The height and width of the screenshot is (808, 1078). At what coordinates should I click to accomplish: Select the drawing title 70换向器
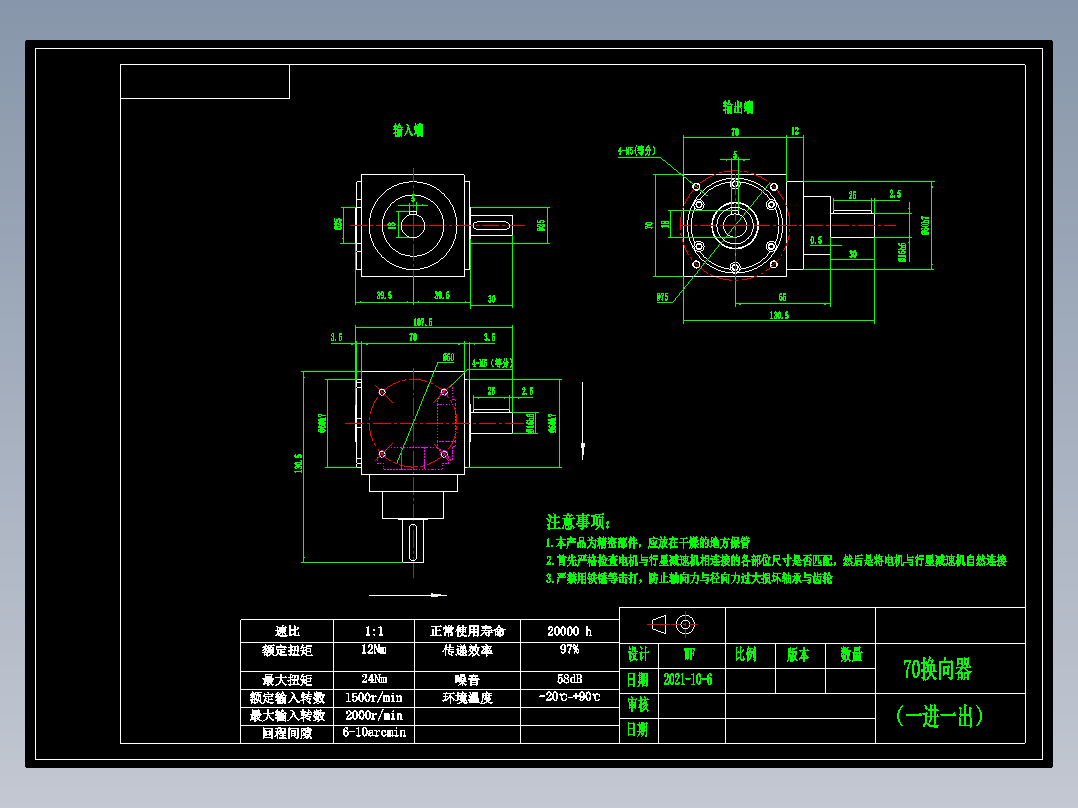[x=937, y=669]
